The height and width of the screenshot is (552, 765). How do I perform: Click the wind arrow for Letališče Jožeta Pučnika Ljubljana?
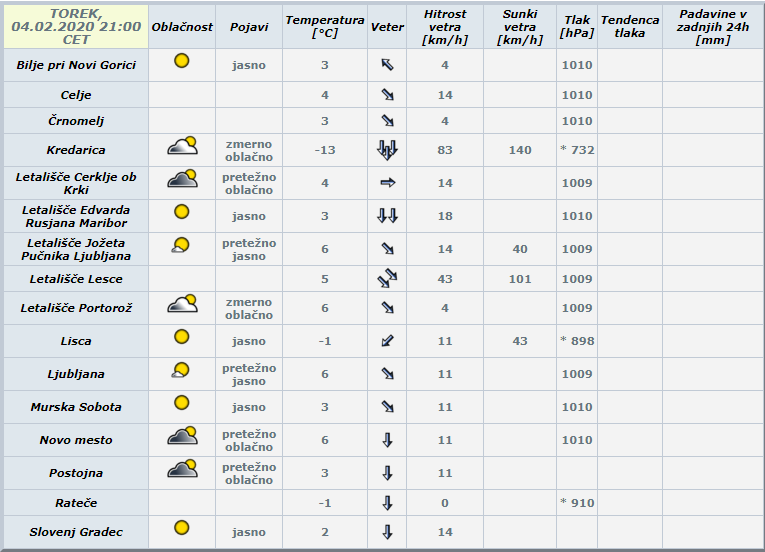tap(387, 249)
